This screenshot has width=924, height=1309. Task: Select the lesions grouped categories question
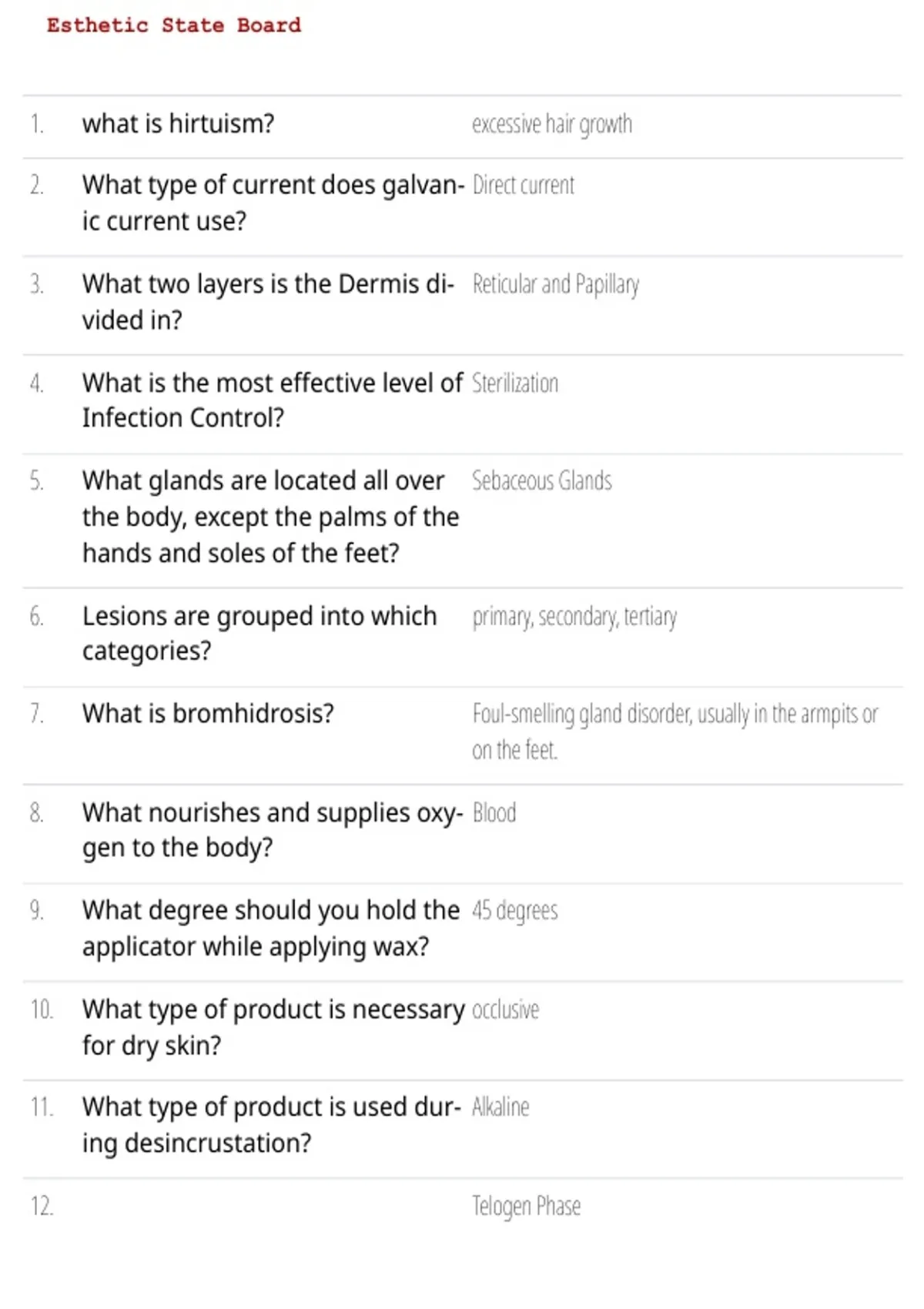pyautogui.click(x=259, y=634)
